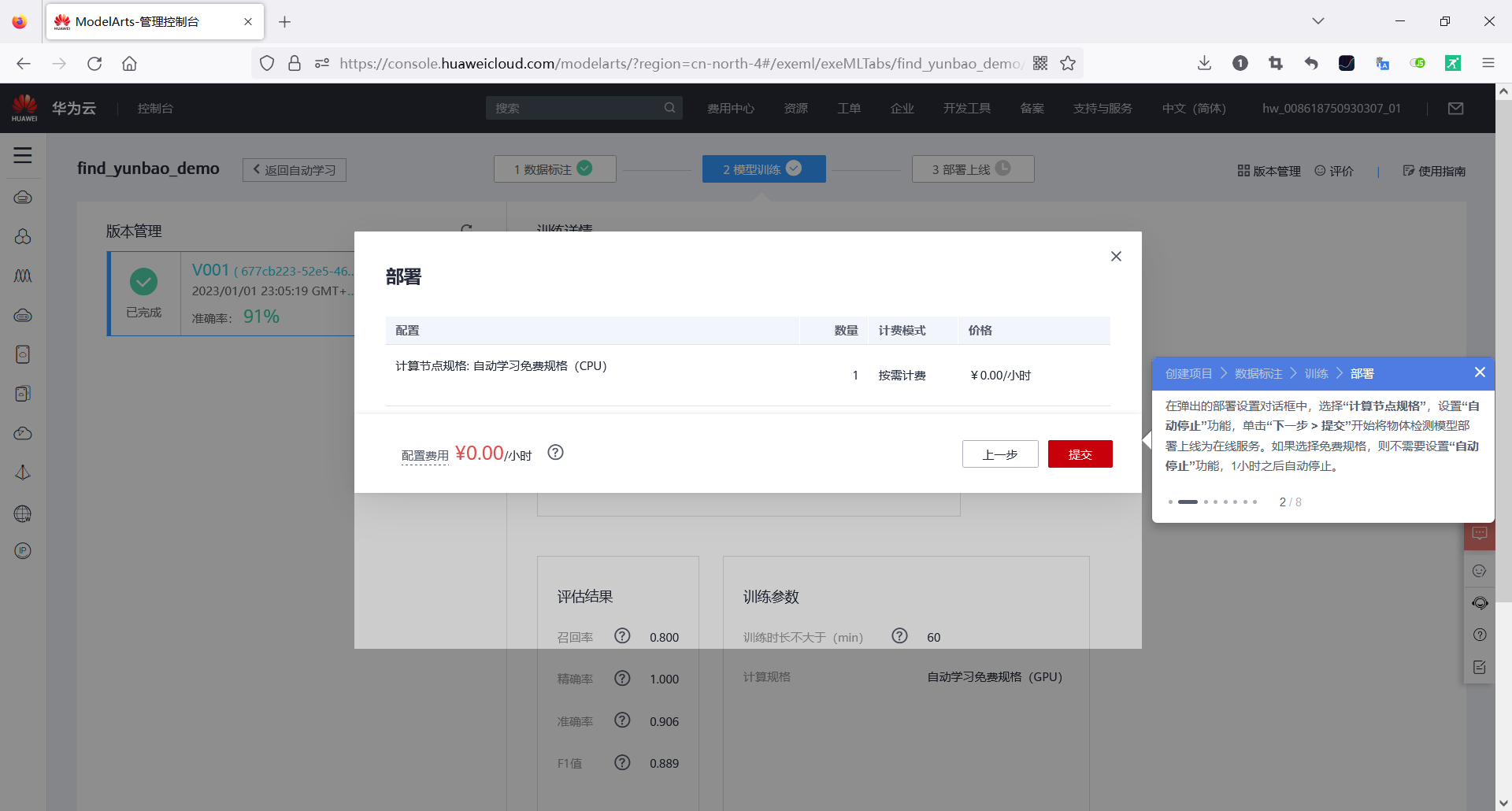Open the hw_008618750930307_01 account dropdown

1332,108
